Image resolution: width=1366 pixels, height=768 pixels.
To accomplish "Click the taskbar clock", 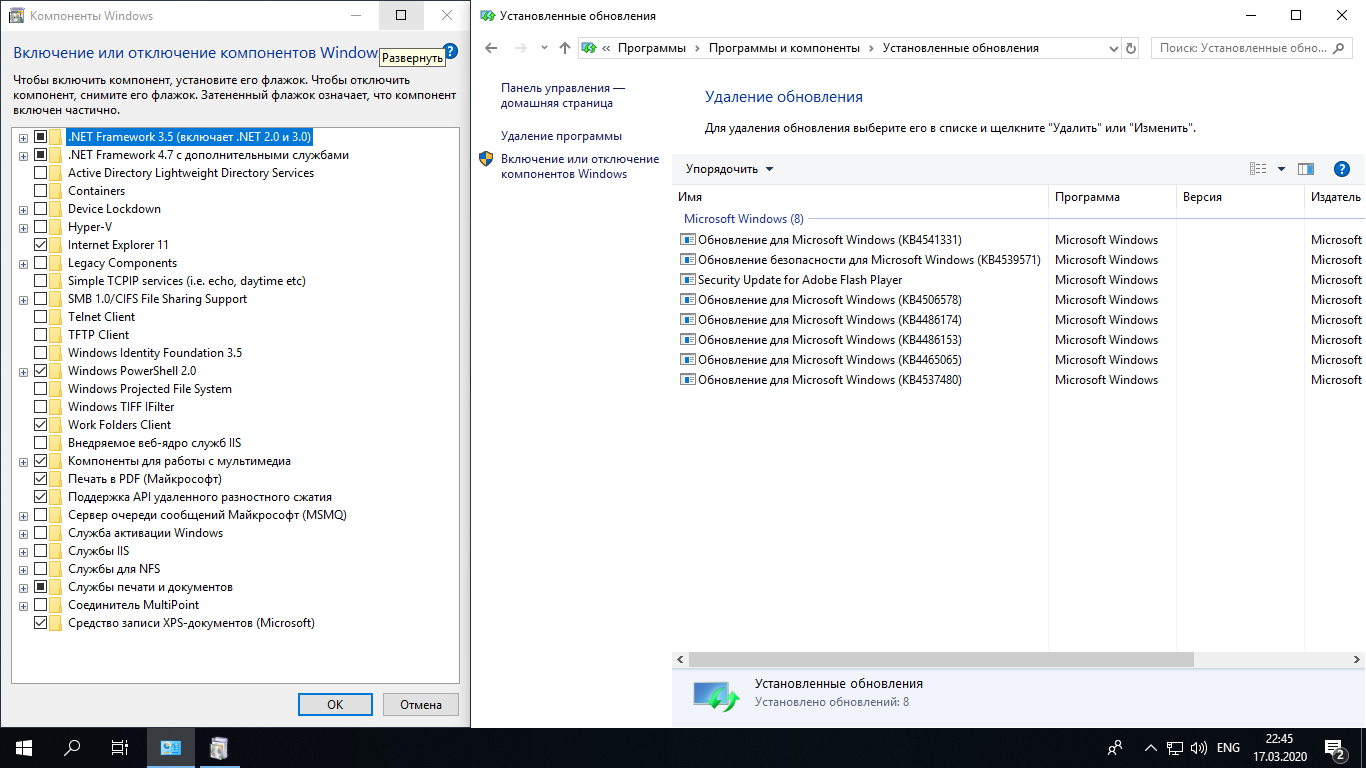I will (x=1279, y=747).
